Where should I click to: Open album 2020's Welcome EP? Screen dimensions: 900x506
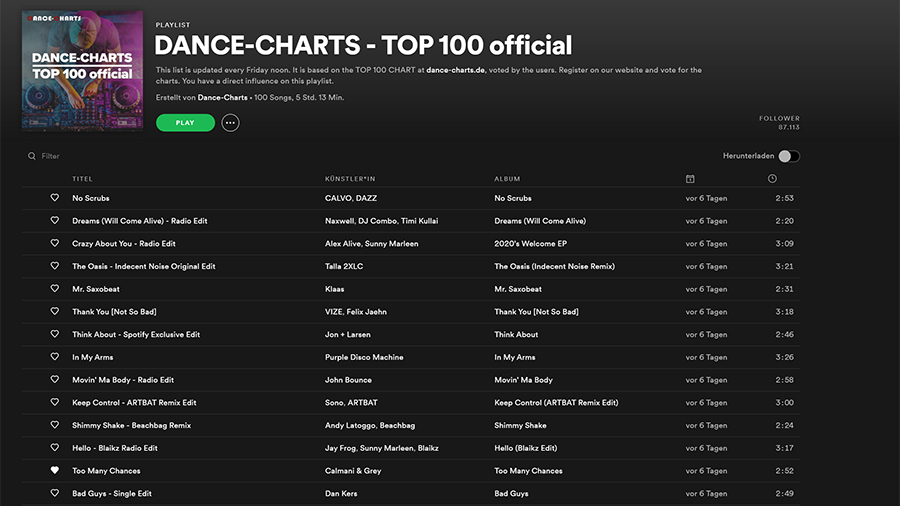point(530,244)
